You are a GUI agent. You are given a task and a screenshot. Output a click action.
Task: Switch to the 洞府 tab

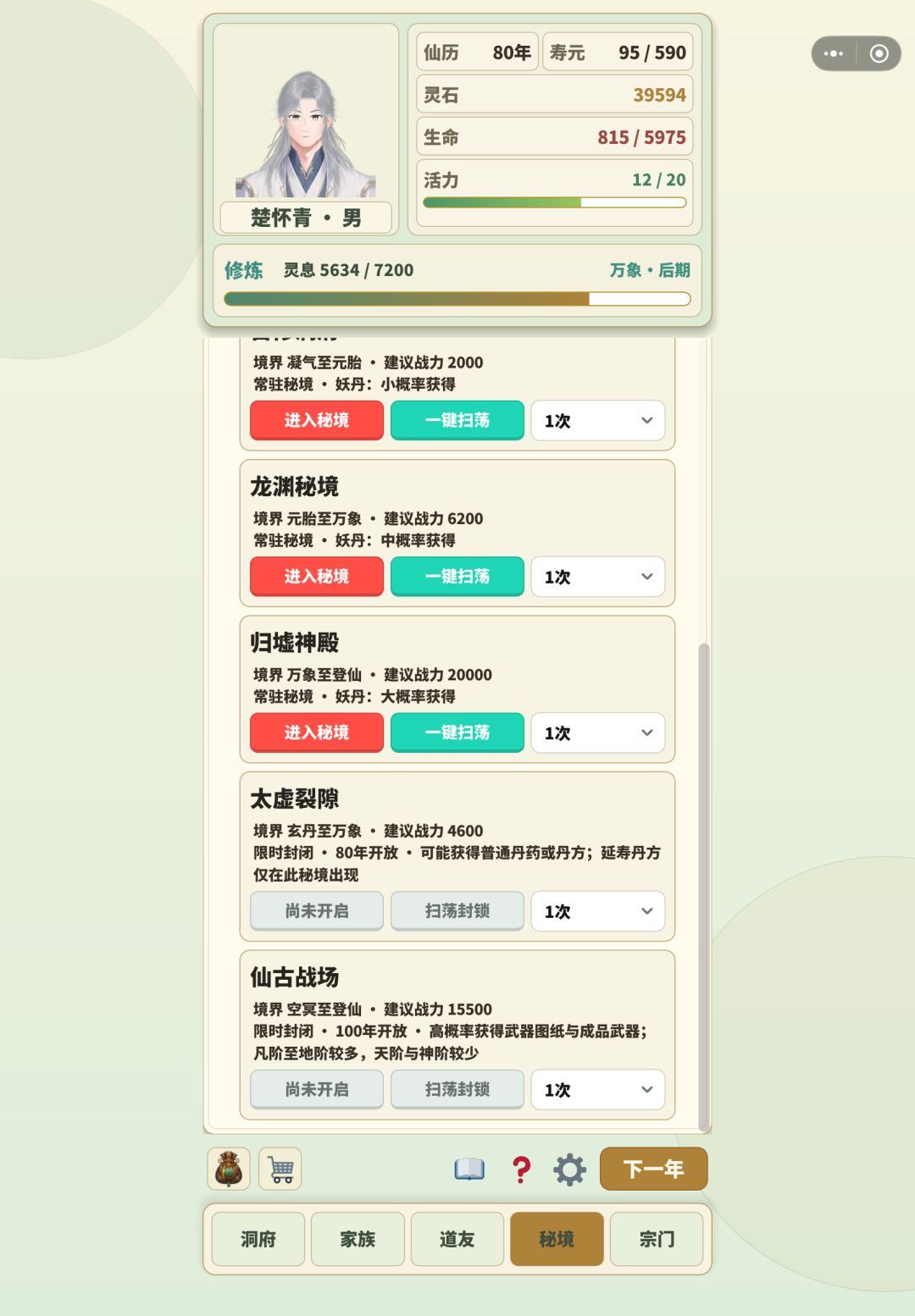[x=258, y=1239]
